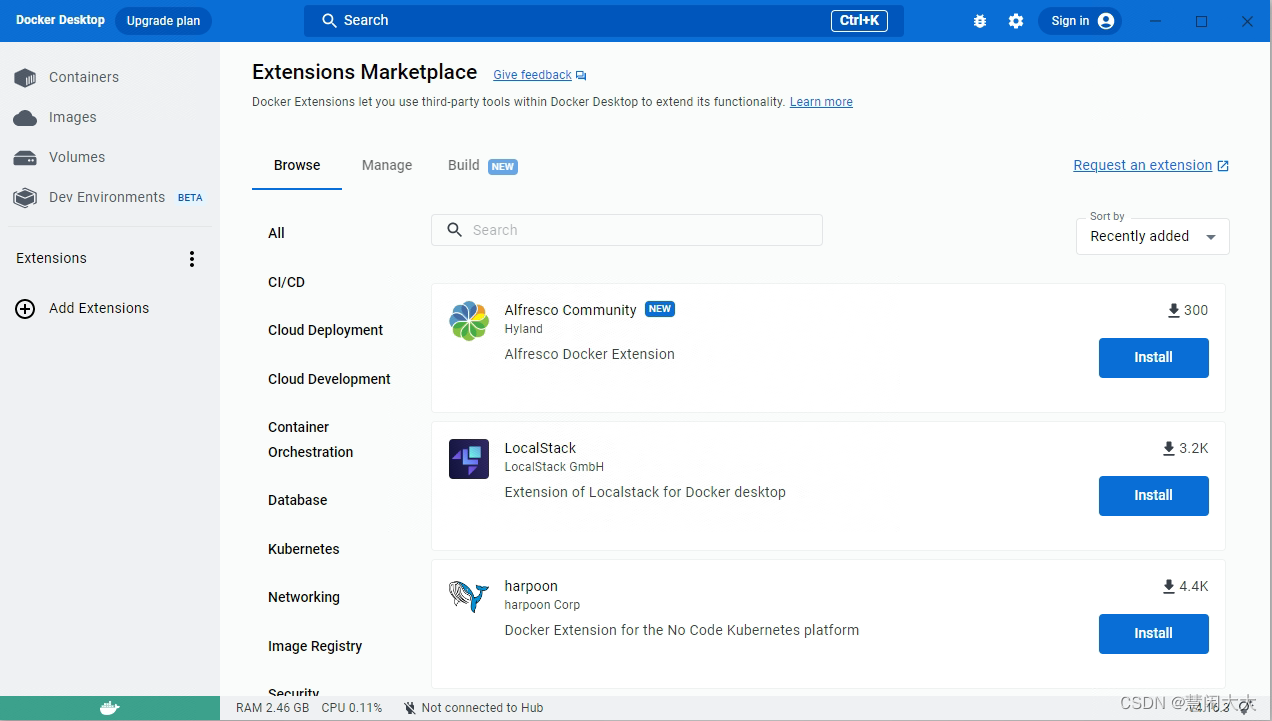Click the LocalStack GmbH publisher name
Image resolution: width=1272 pixels, height=721 pixels.
(554, 467)
